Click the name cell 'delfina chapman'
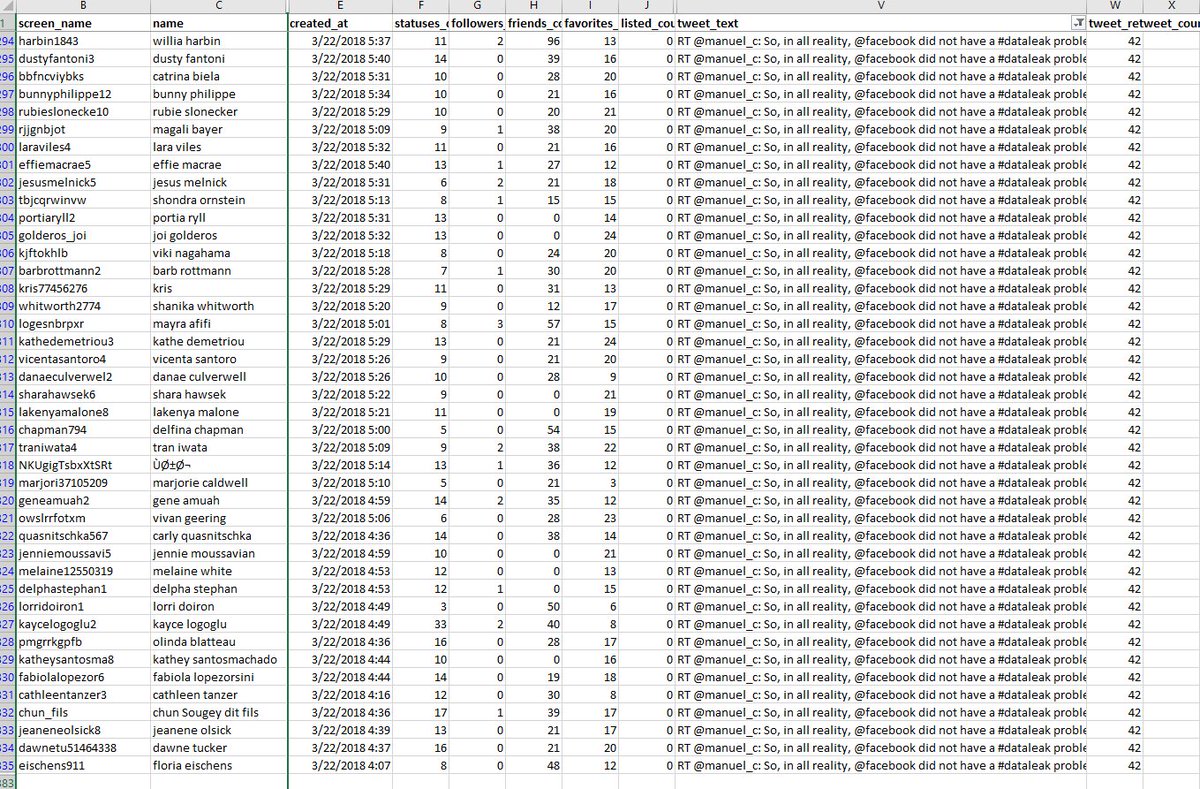Screen dimensions: 1200x789 coord(218,429)
